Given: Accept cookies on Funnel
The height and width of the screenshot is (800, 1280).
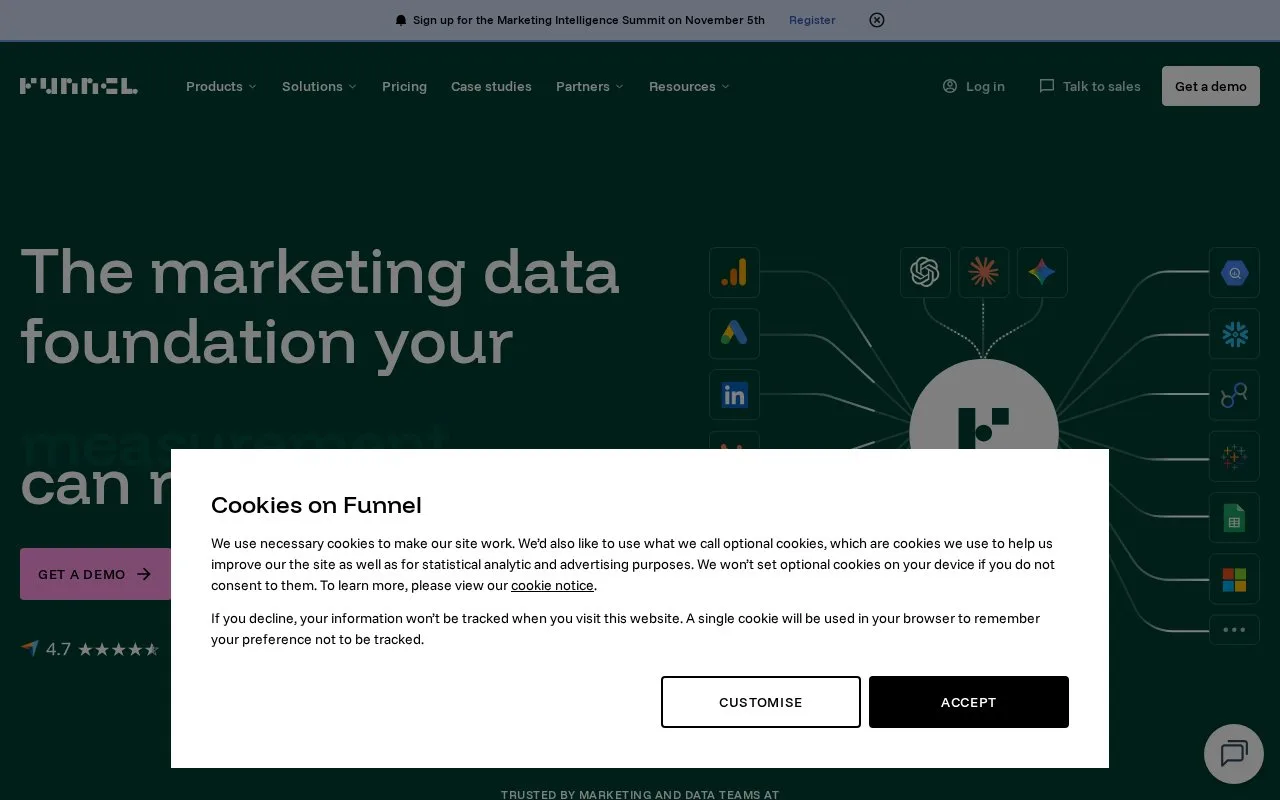Looking at the screenshot, I should tap(969, 702).
